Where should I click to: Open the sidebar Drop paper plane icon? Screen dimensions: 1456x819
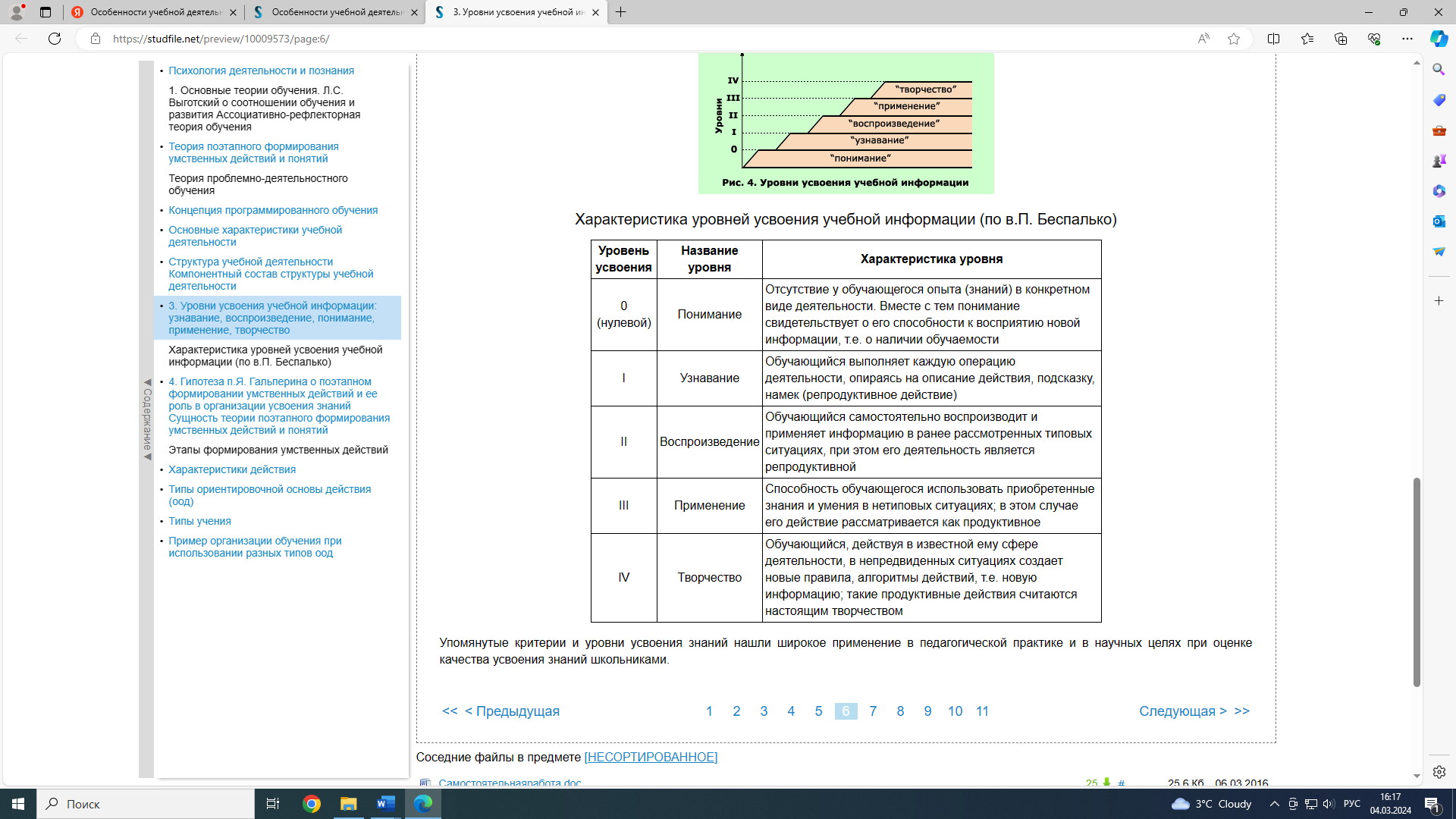pyautogui.click(x=1439, y=252)
